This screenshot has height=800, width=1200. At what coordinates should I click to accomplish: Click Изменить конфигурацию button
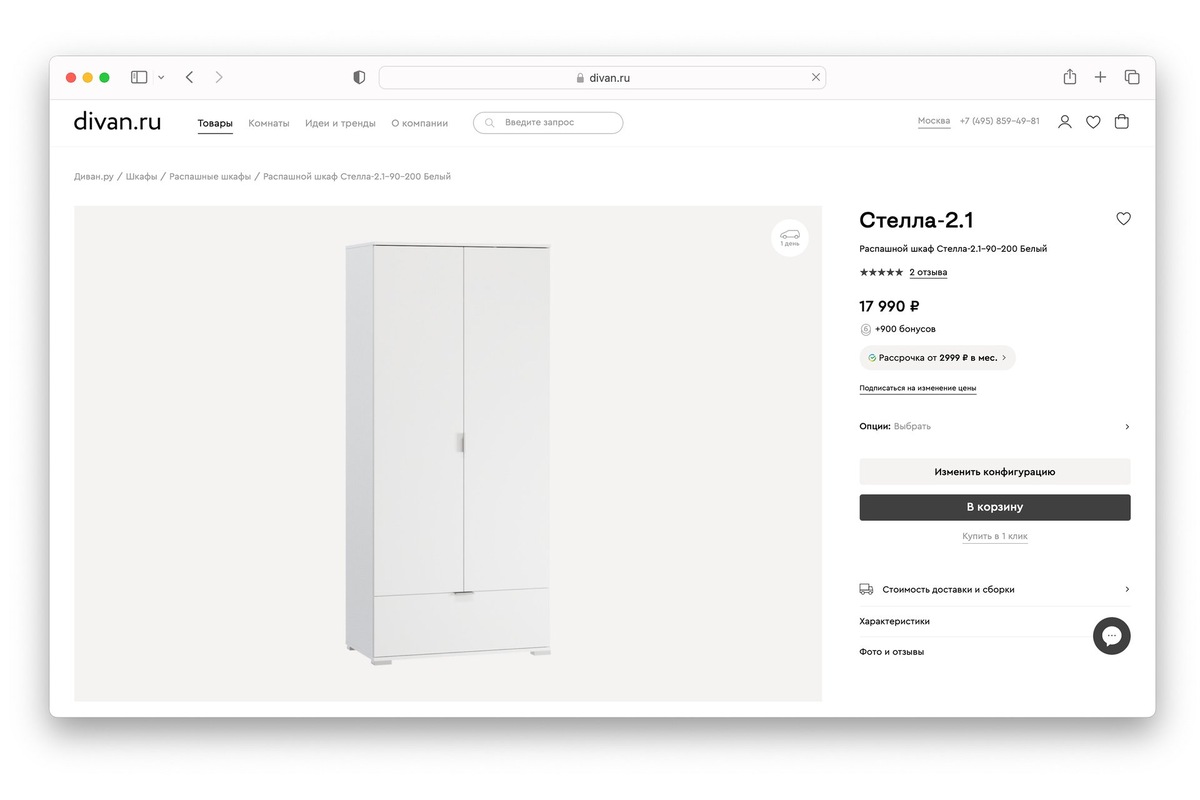(x=995, y=472)
